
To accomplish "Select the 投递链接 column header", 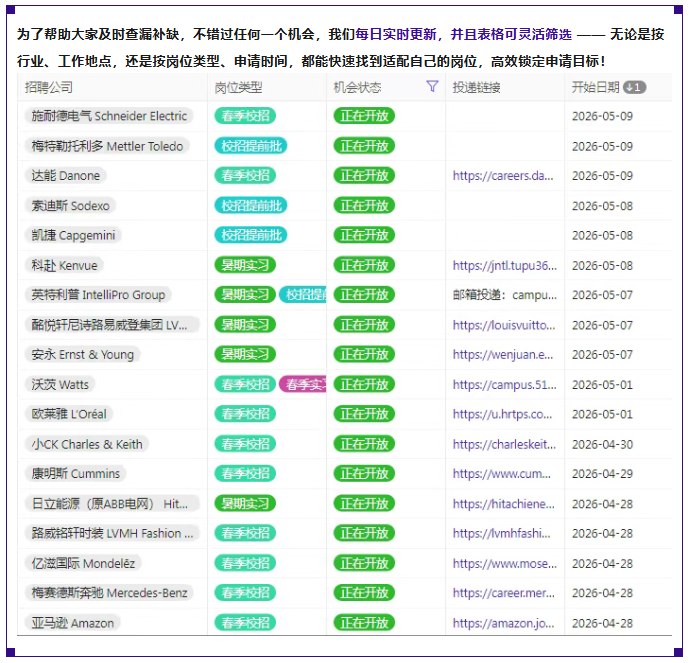I will [x=476, y=87].
